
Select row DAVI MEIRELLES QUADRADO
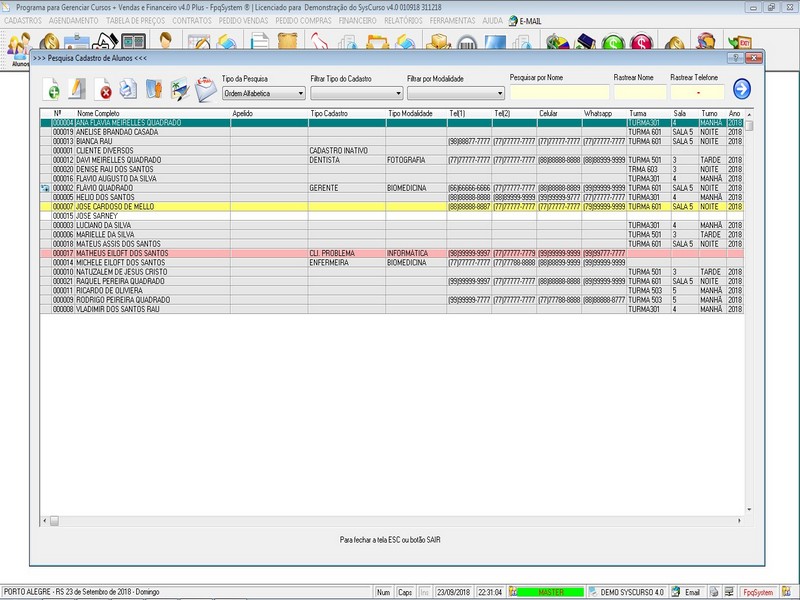click(x=392, y=160)
